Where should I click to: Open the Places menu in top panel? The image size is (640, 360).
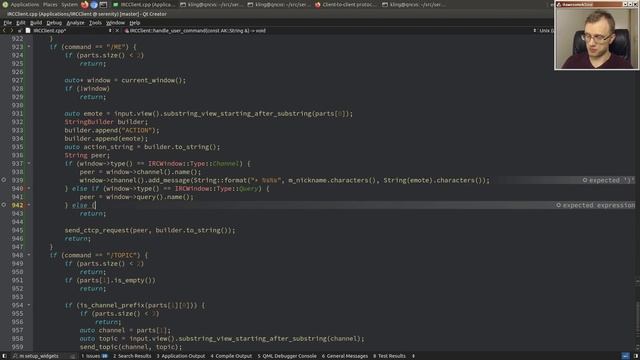pos(50,4)
